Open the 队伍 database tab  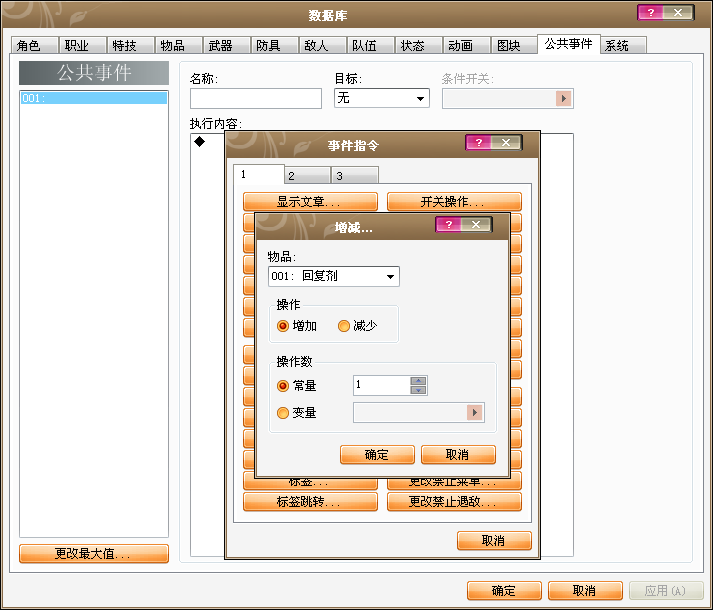371,45
